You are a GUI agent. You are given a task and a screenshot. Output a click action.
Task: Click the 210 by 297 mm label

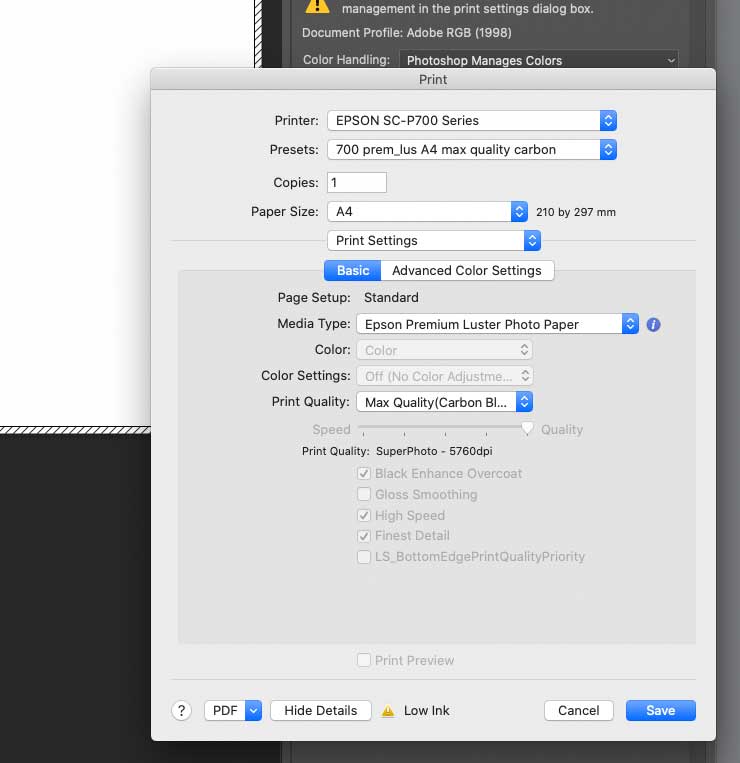[x=576, y=212]
